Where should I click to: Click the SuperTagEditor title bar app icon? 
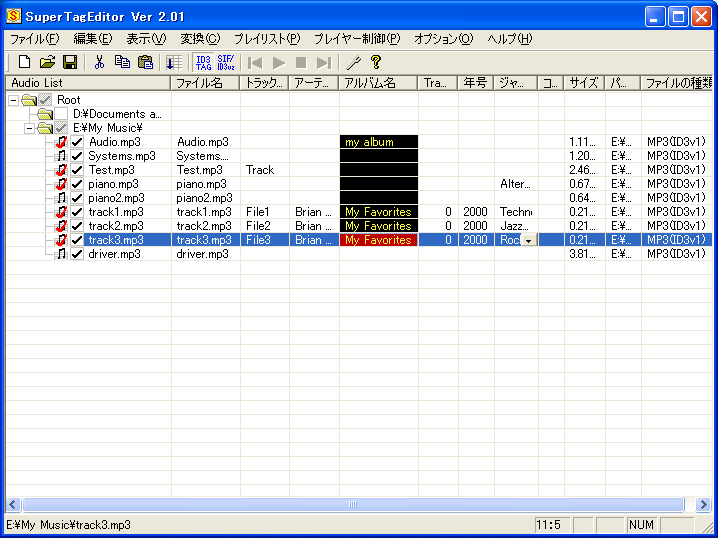14,16
